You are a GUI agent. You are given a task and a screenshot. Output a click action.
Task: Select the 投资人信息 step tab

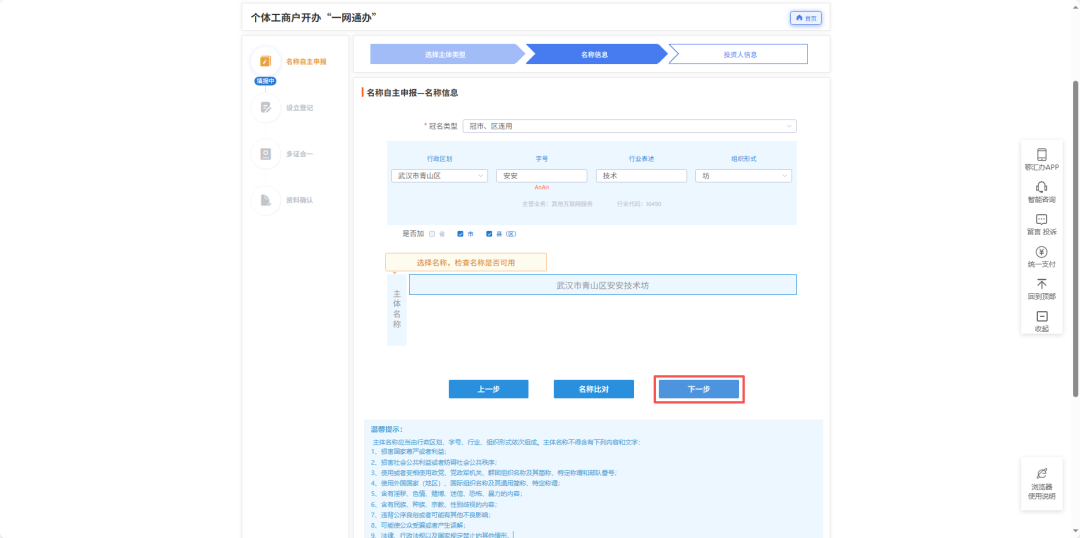pyautogui.click(x=740, y=54)
